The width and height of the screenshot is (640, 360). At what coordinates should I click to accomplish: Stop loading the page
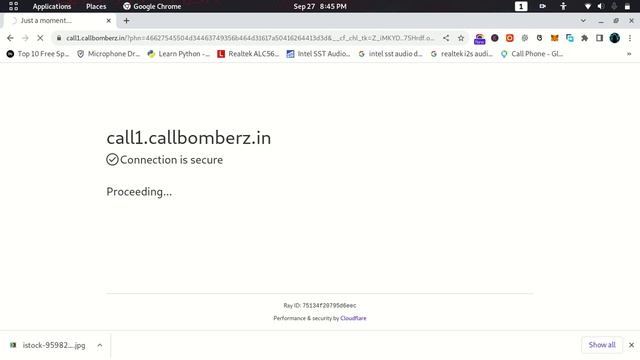40,38
